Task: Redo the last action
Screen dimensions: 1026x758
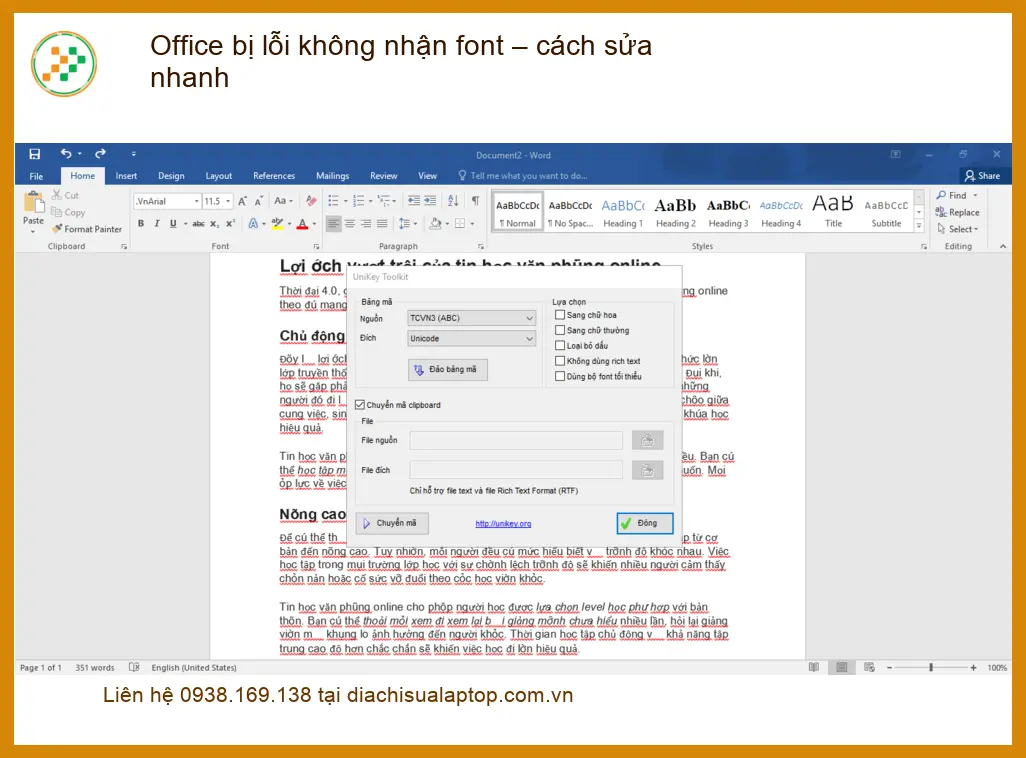Action: coord(100,153)
